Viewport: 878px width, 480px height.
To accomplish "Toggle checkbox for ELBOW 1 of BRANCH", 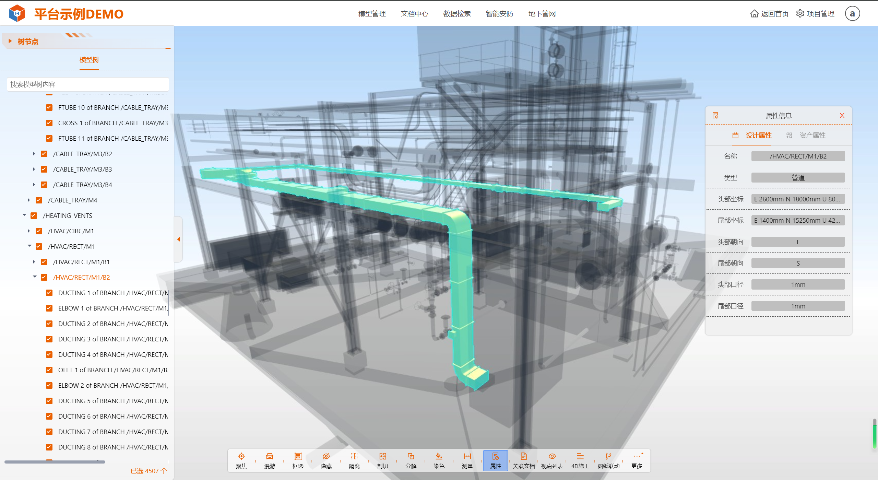I will tap(49, 308).
